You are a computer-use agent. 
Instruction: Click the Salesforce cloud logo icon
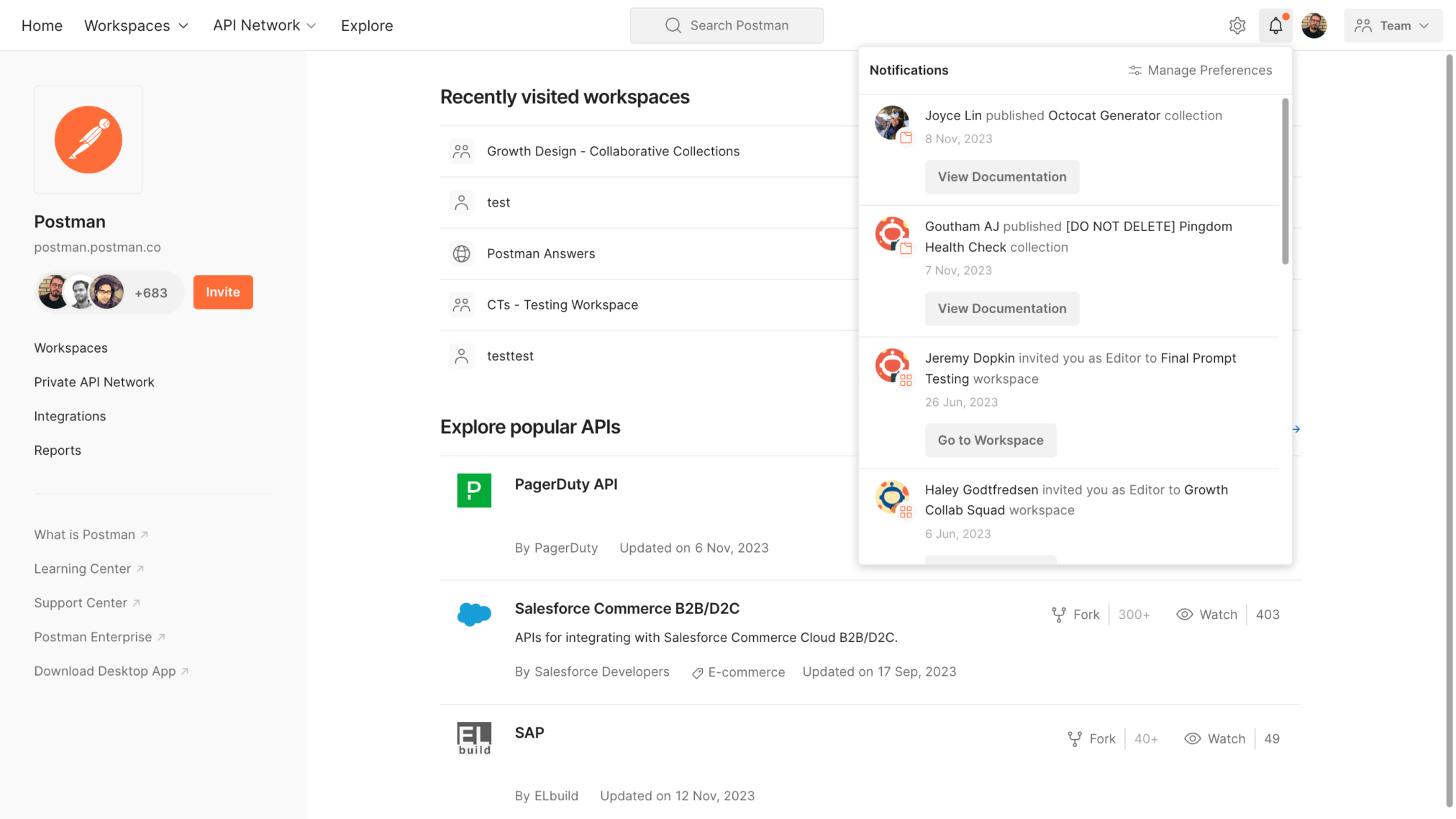pos(474,614)
